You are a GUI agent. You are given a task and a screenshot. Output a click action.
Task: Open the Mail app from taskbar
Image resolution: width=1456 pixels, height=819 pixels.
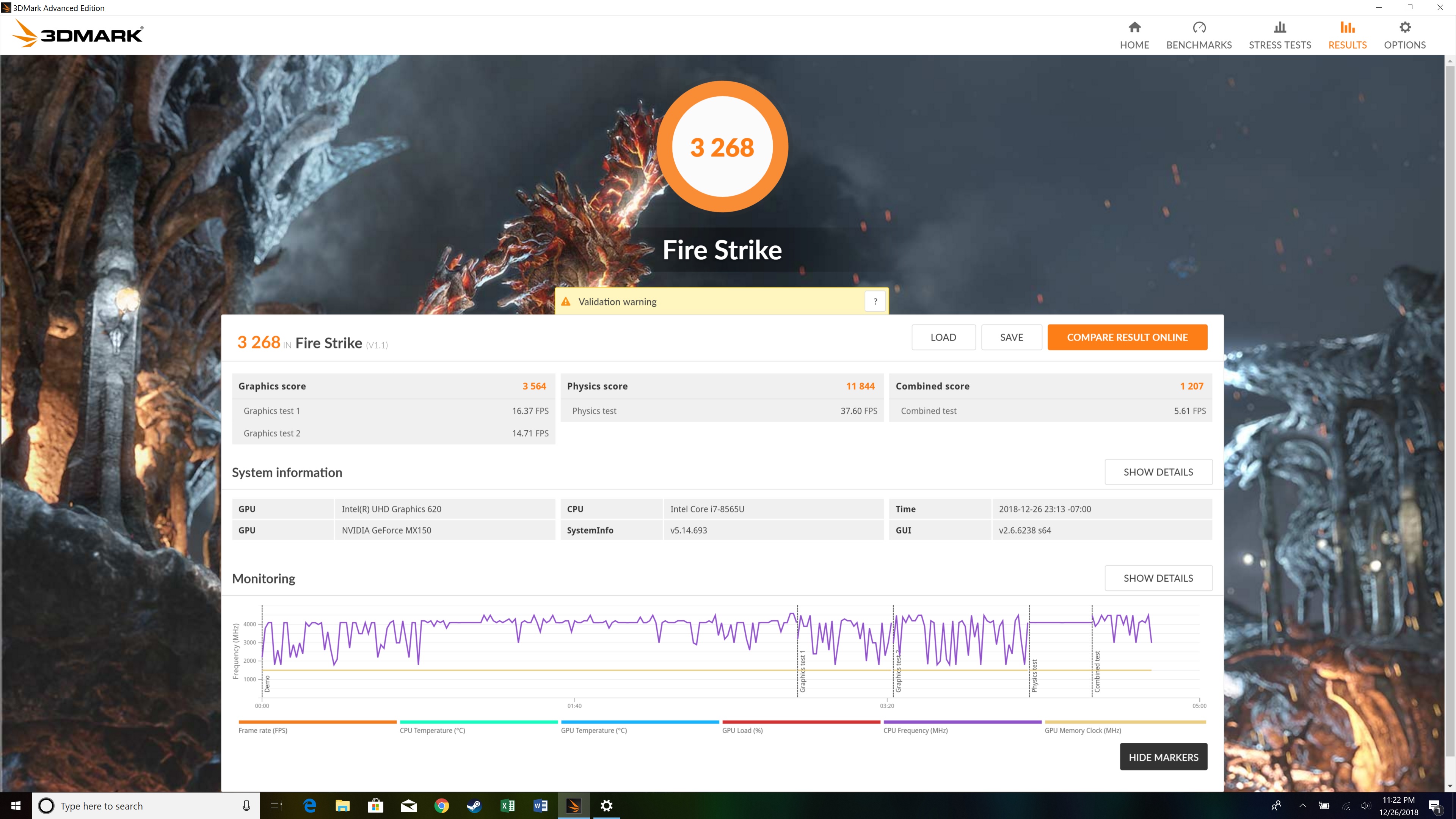(x=409, y=805)
